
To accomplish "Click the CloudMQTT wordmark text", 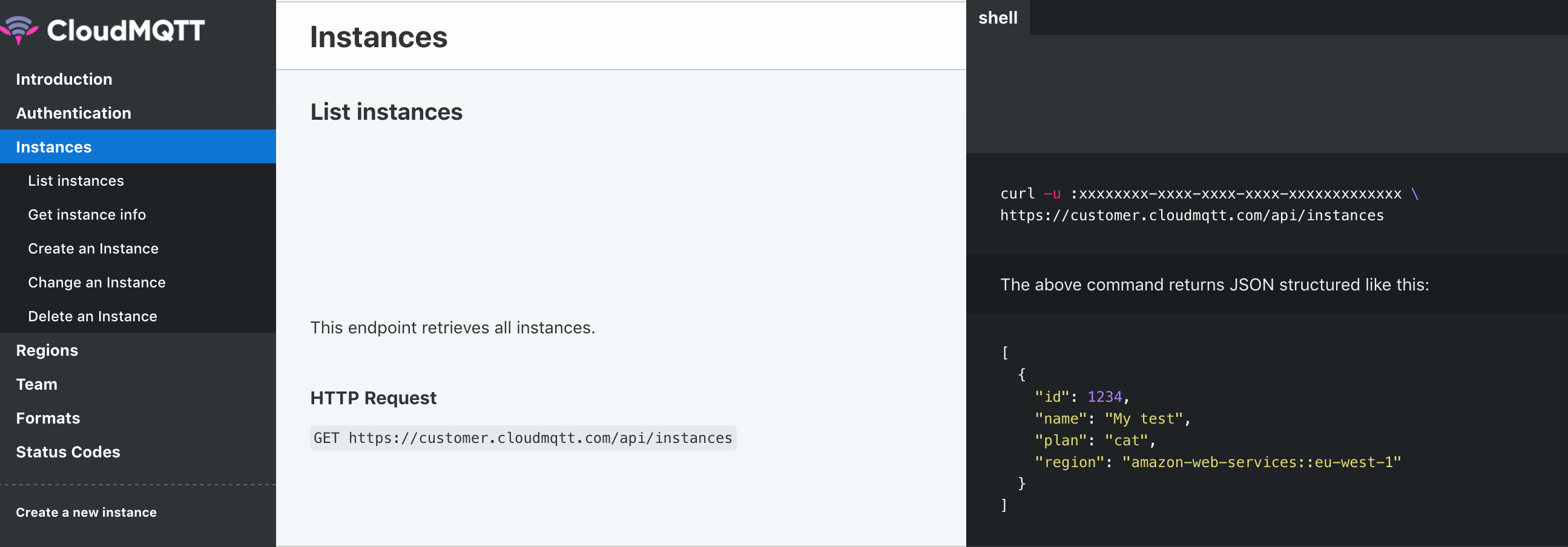I will [126, 30].
